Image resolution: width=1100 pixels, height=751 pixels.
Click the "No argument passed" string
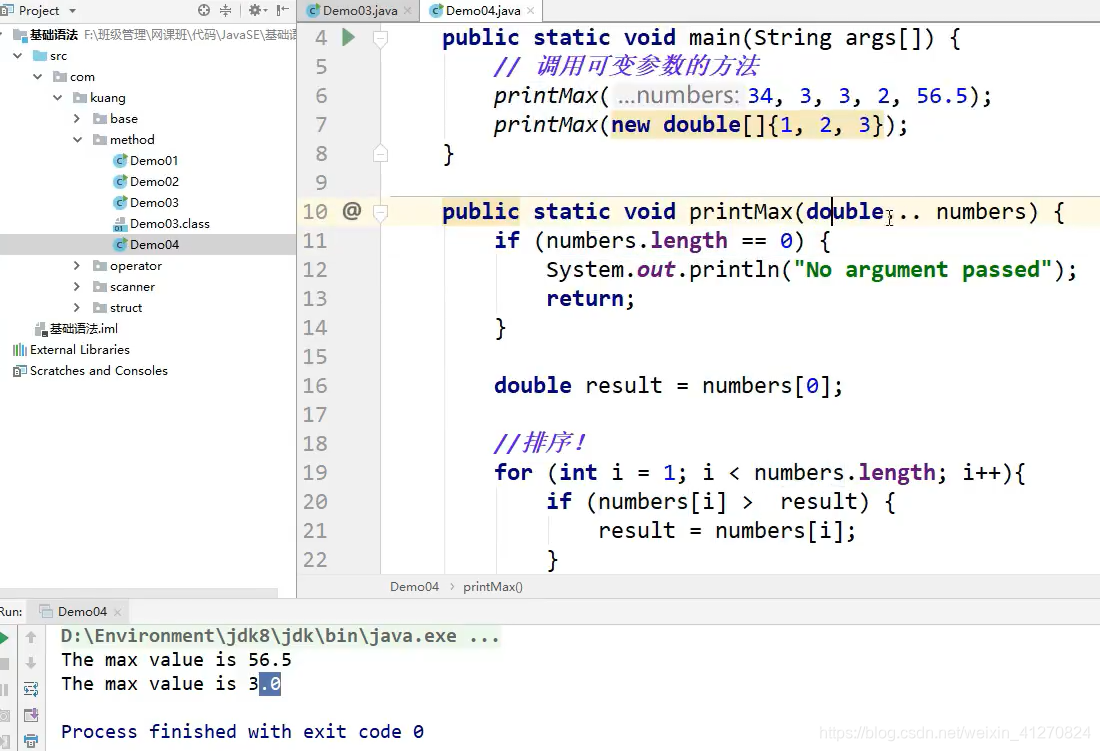(923, 269)
